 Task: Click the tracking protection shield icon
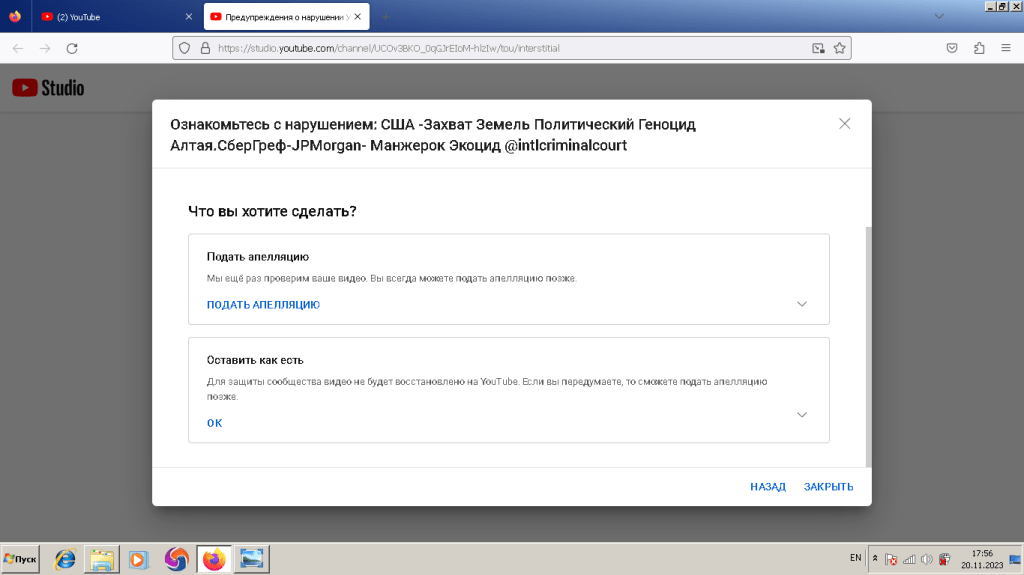[184, 48]
